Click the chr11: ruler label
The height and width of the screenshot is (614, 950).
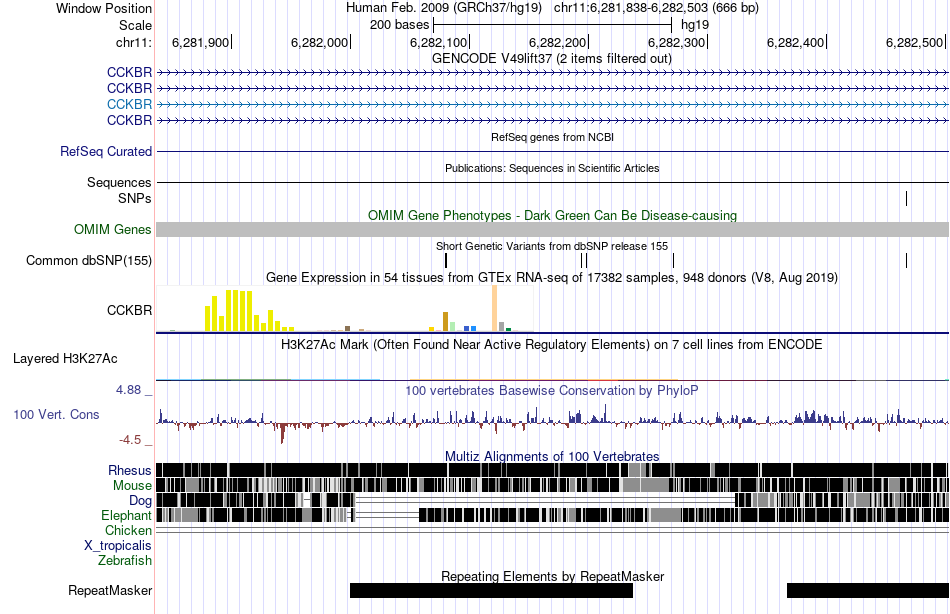[x=134, y=42]
